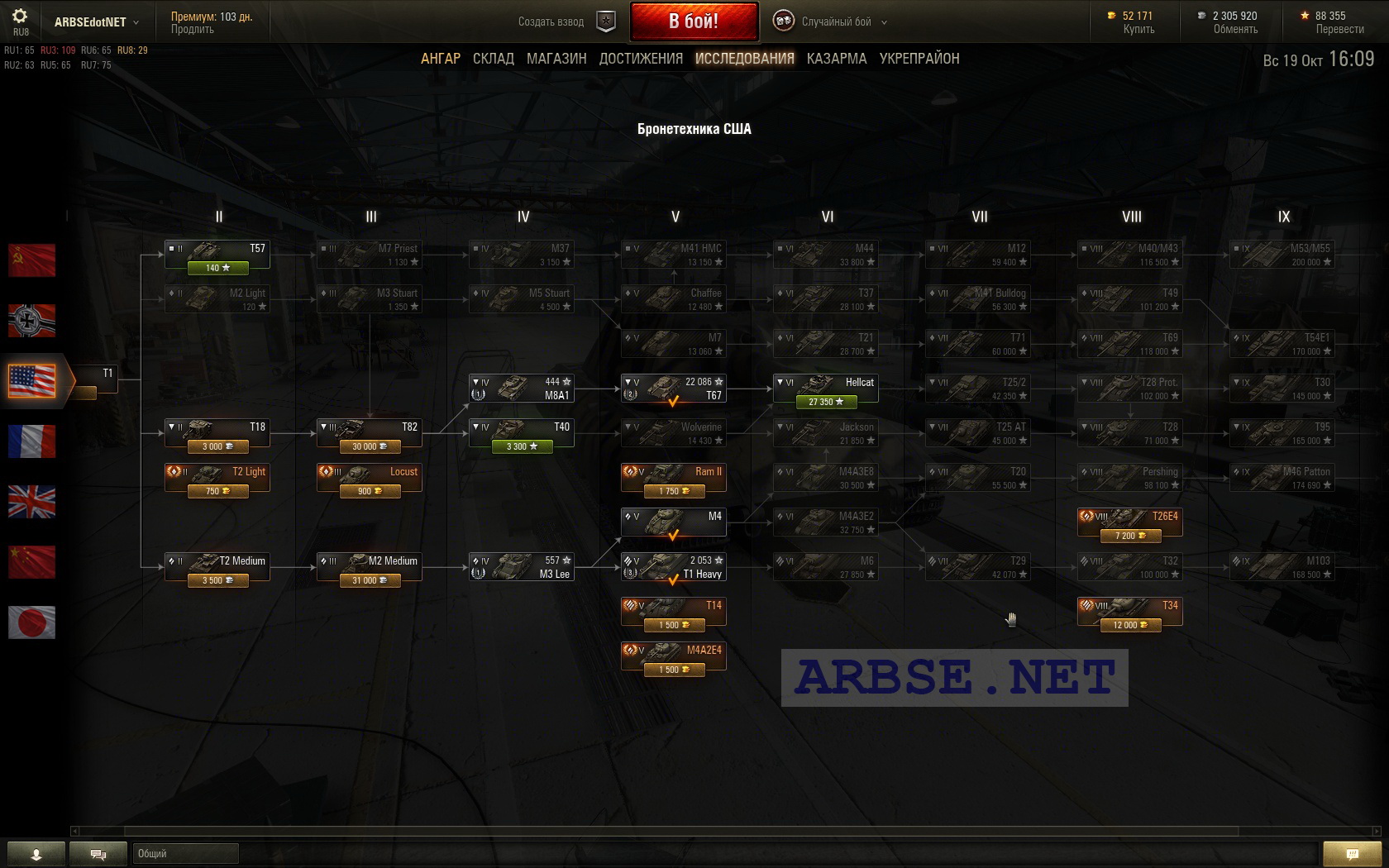The image size is (1389, 868).
Task: Click Продлить premium link
Action: click(x=192, y=30)
